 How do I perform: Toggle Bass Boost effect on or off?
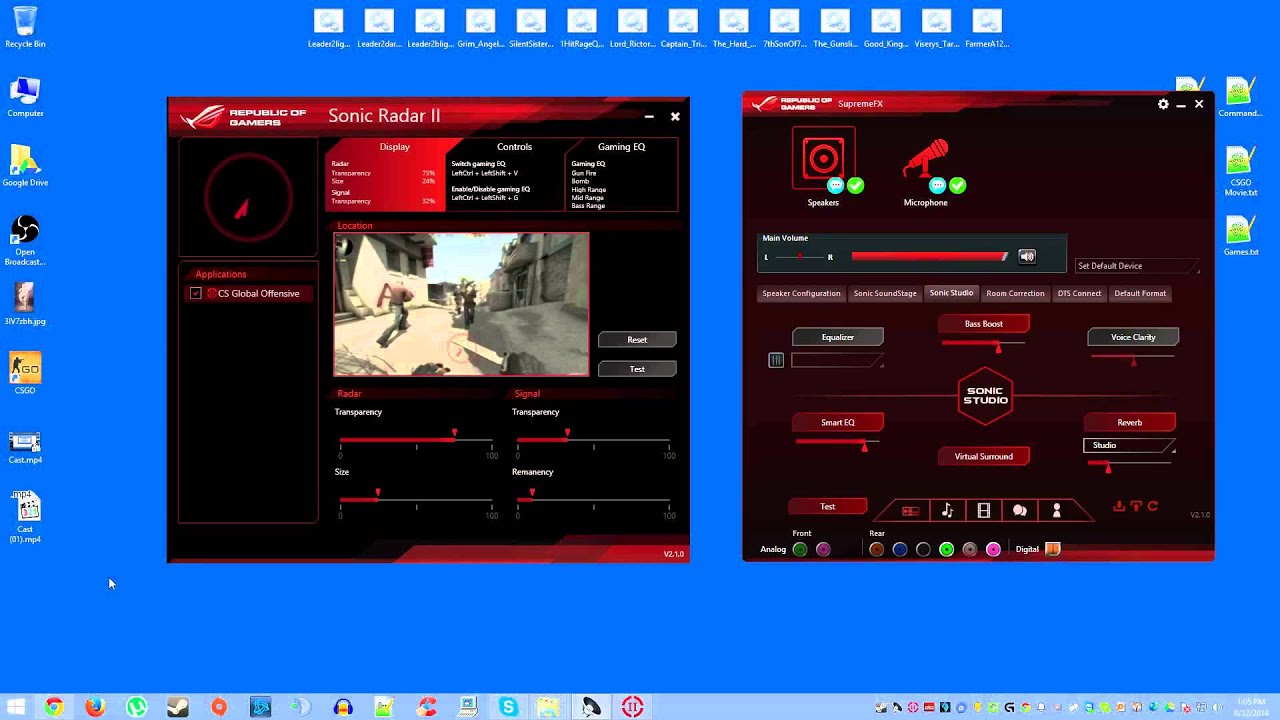click(x=984, y=324)
